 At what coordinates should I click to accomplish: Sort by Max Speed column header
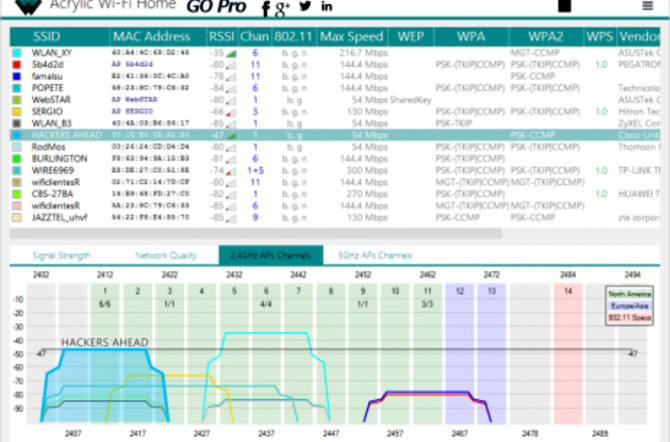click(x=352, y=37)
